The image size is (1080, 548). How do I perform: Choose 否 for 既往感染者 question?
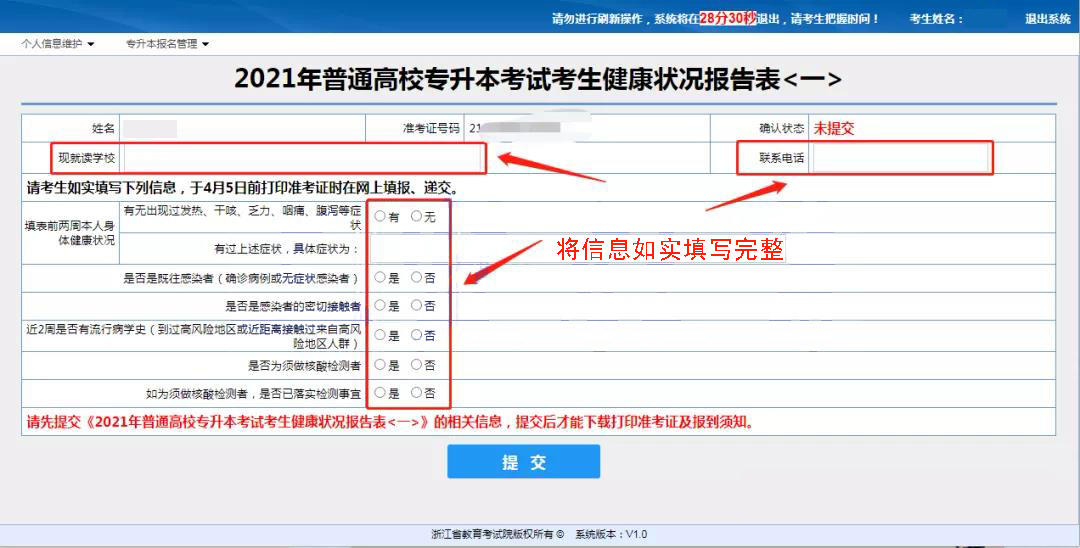point(417,277)
